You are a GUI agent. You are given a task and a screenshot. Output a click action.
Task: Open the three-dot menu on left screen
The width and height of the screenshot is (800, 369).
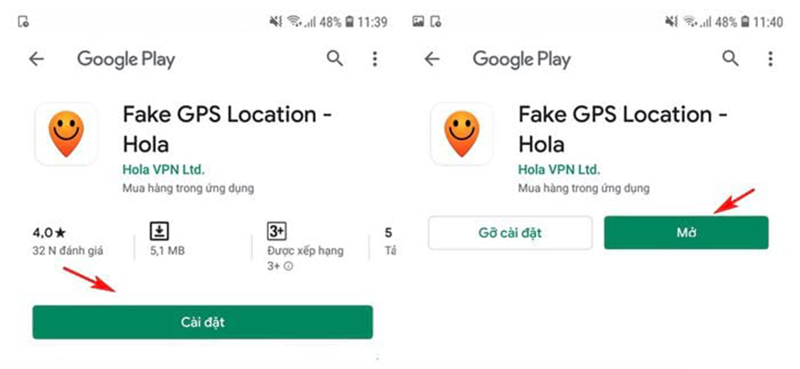374,59
